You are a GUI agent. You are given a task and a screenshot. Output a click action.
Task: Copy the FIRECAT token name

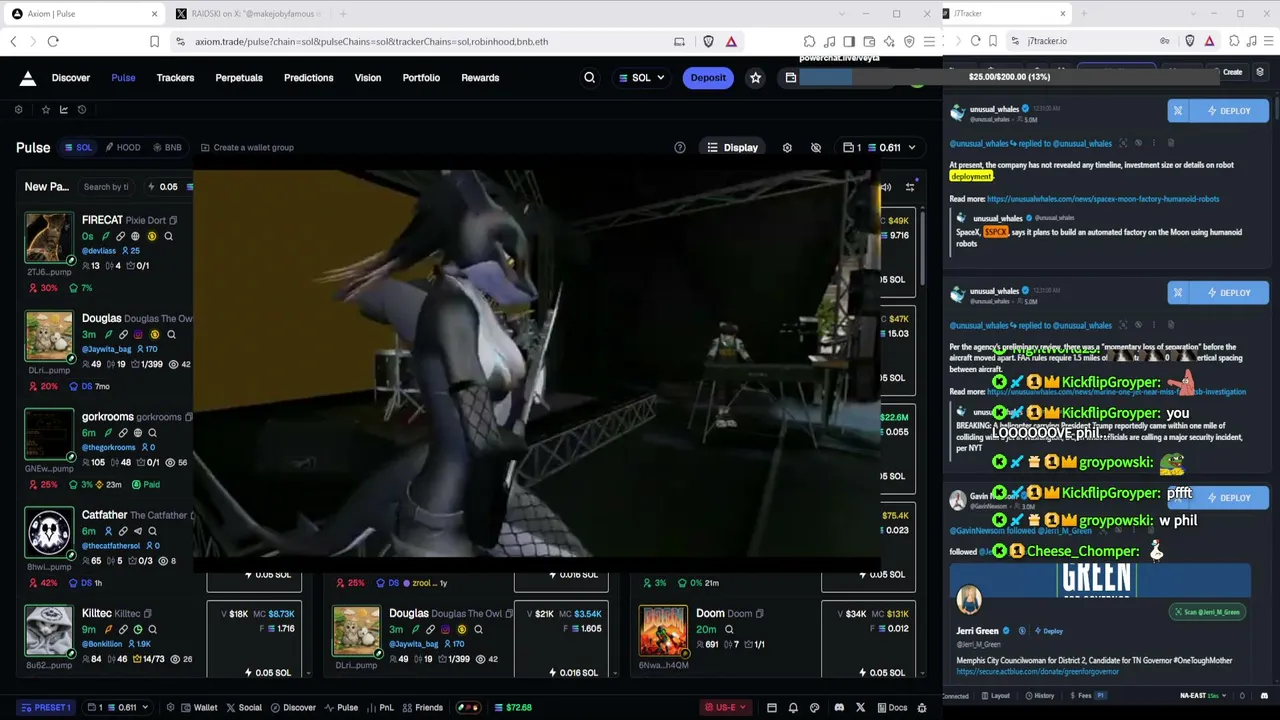tap(173, 220)
